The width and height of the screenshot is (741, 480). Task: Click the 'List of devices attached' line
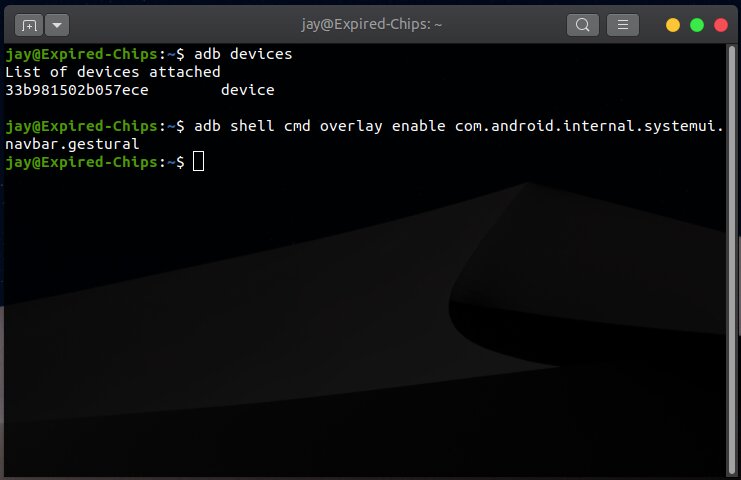[112, 72]
